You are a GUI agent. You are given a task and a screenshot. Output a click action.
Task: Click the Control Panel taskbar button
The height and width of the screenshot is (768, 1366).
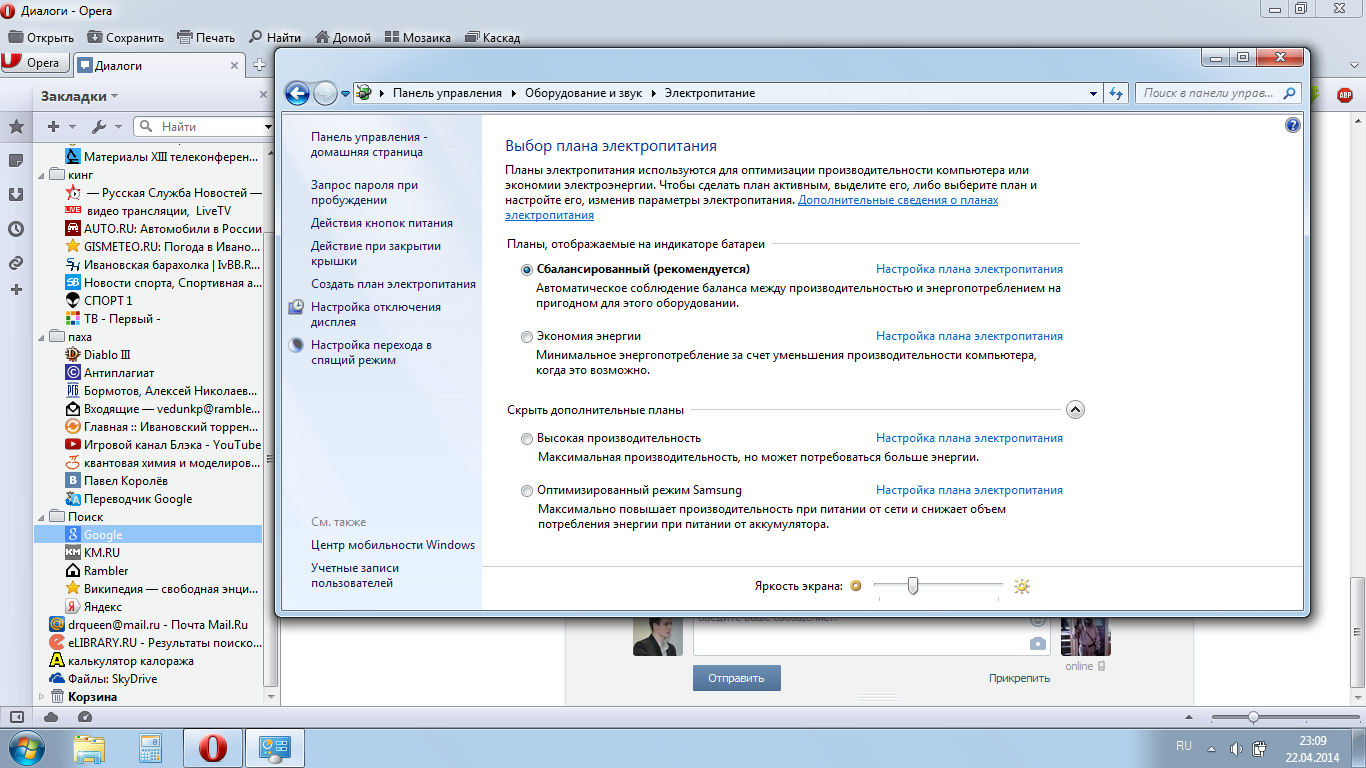275,748
